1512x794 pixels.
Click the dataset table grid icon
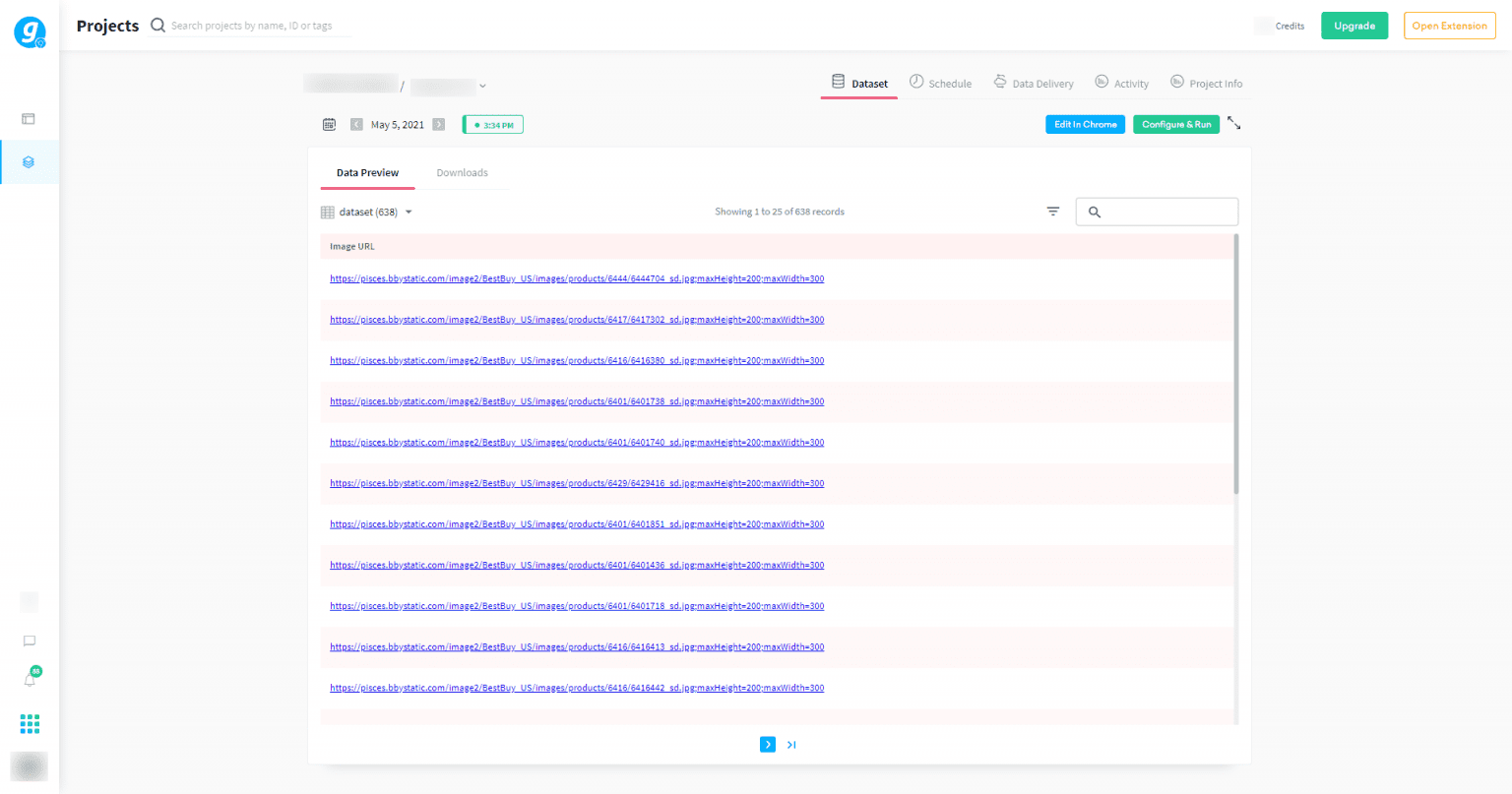tap(328, 213)
